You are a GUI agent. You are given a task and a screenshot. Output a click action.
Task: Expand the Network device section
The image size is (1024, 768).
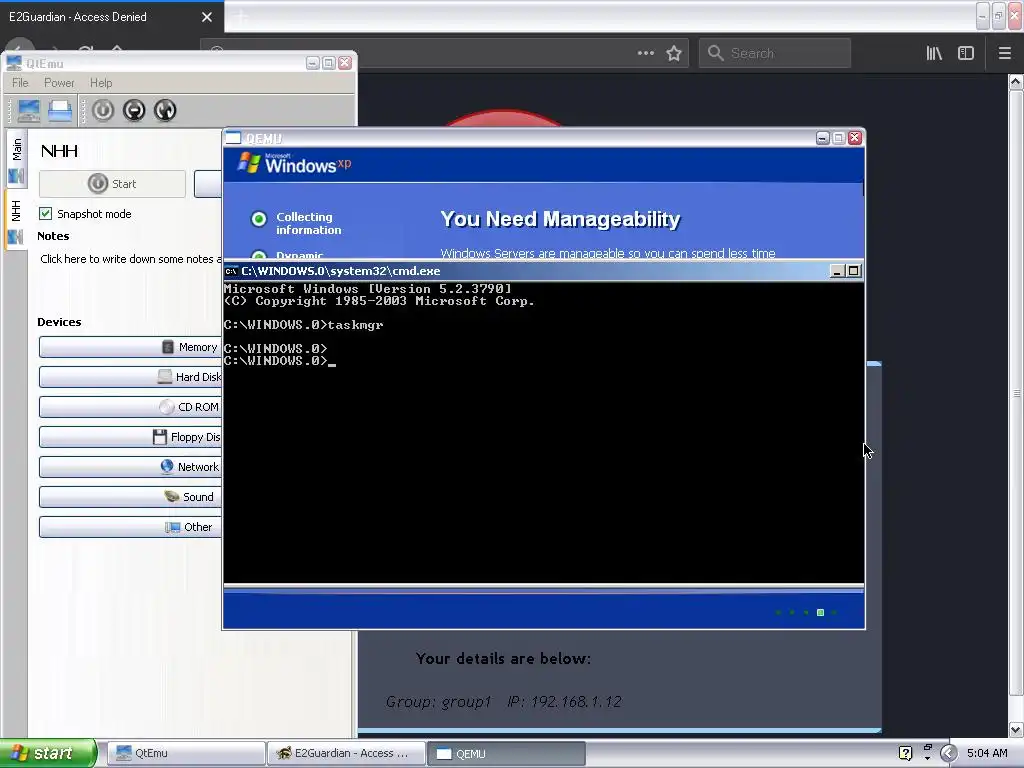tap(130, 468)
